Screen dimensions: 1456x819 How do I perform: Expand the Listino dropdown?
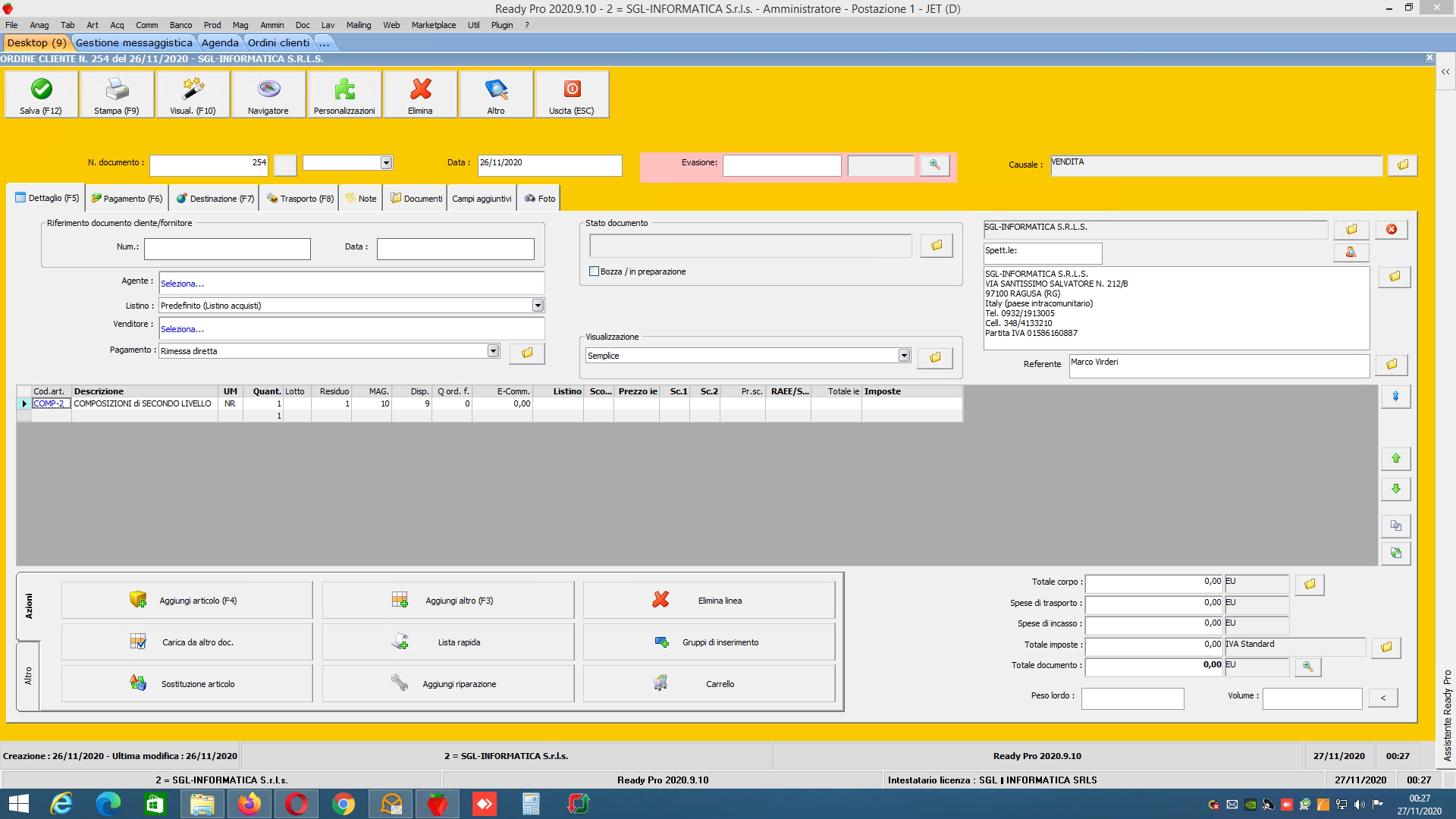(538, 306)
